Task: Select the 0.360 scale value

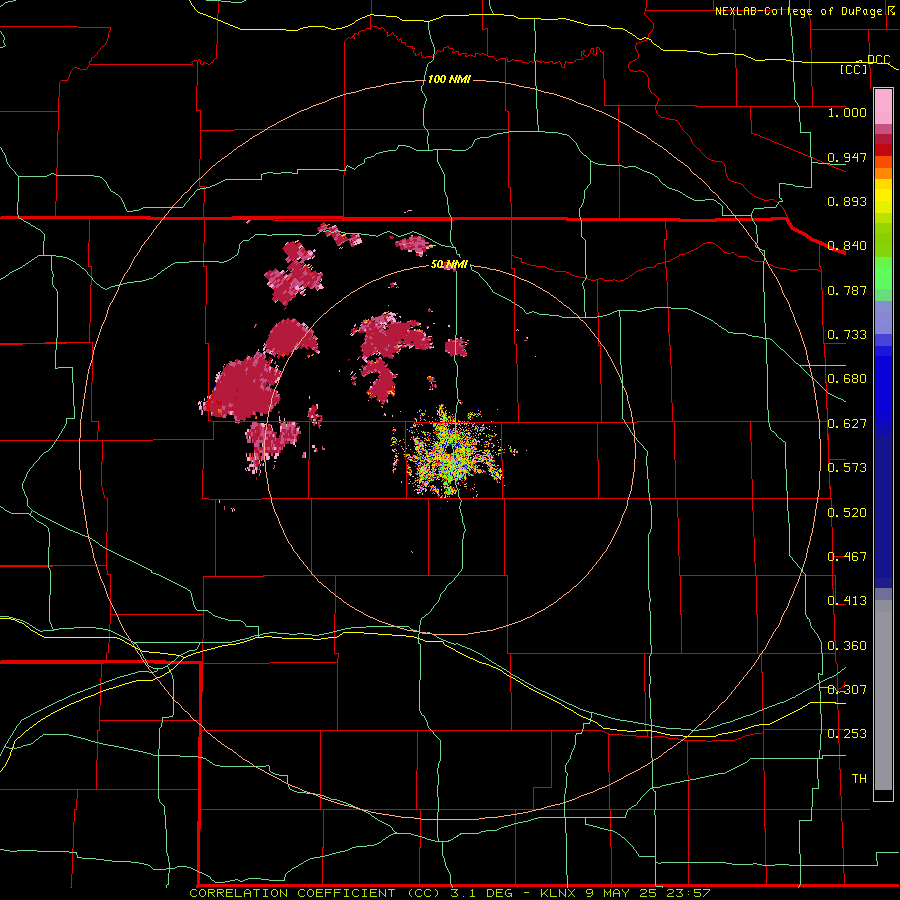Action: (x=847, y=646)
